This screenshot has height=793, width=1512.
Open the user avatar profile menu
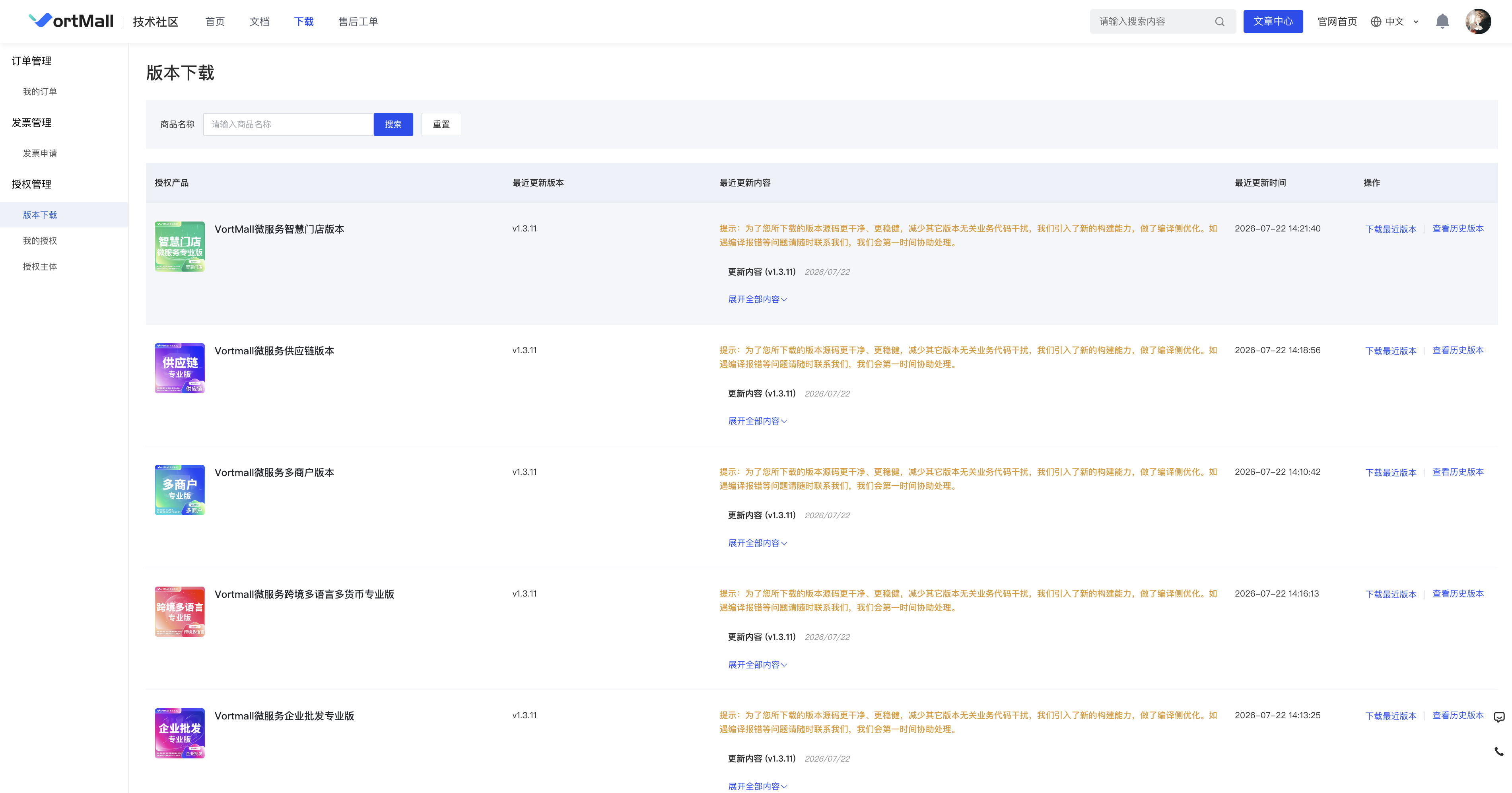pyautogui.click(x=1478, y=22)
